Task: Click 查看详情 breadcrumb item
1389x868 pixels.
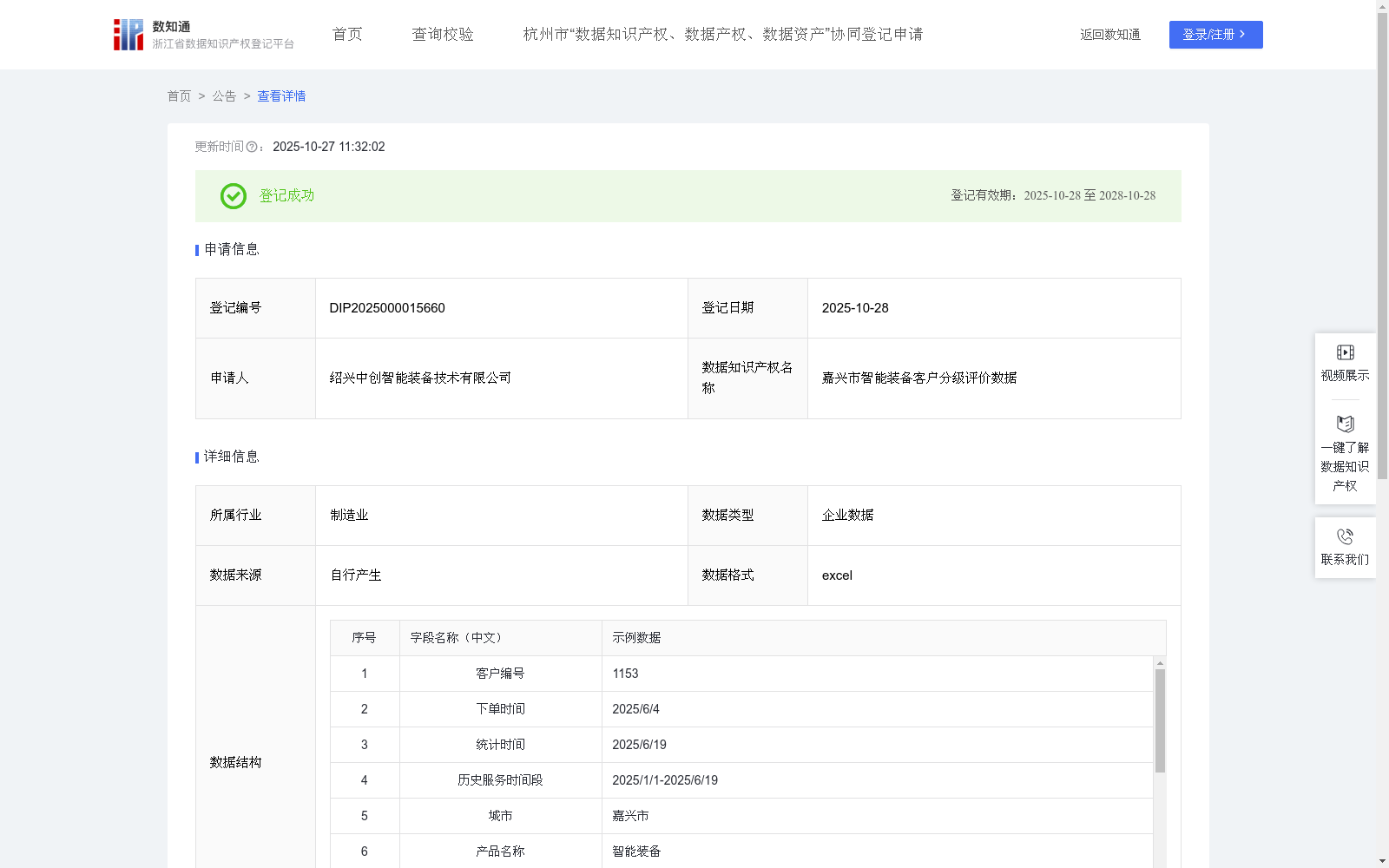Action: point(281,96)
